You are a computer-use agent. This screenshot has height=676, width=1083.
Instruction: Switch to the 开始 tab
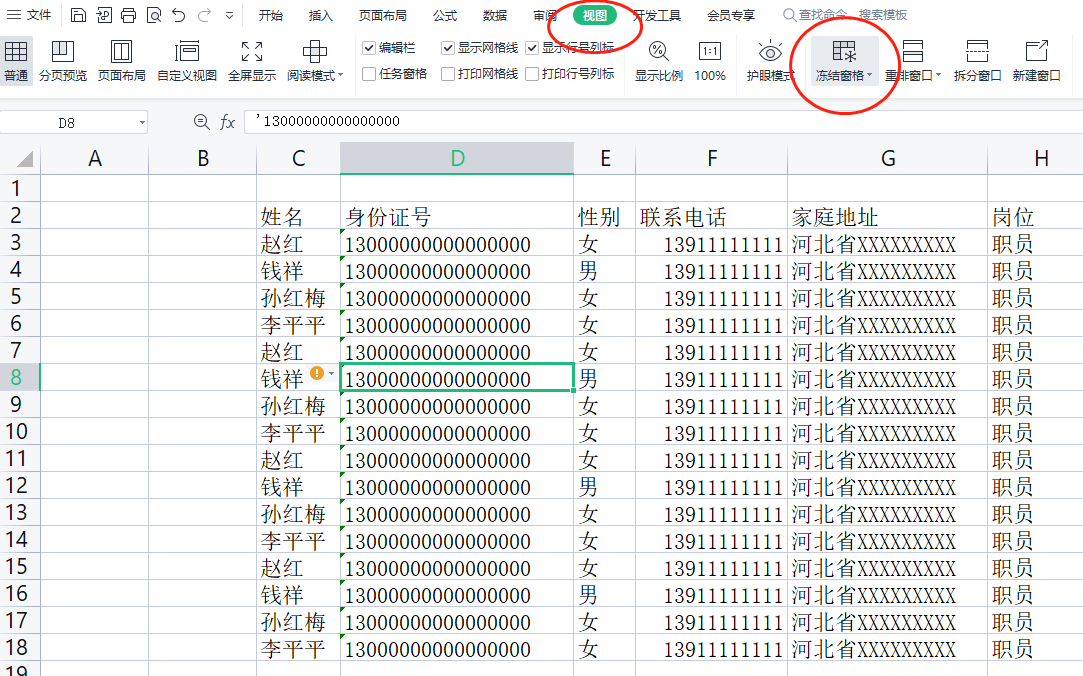click(271, 15)
